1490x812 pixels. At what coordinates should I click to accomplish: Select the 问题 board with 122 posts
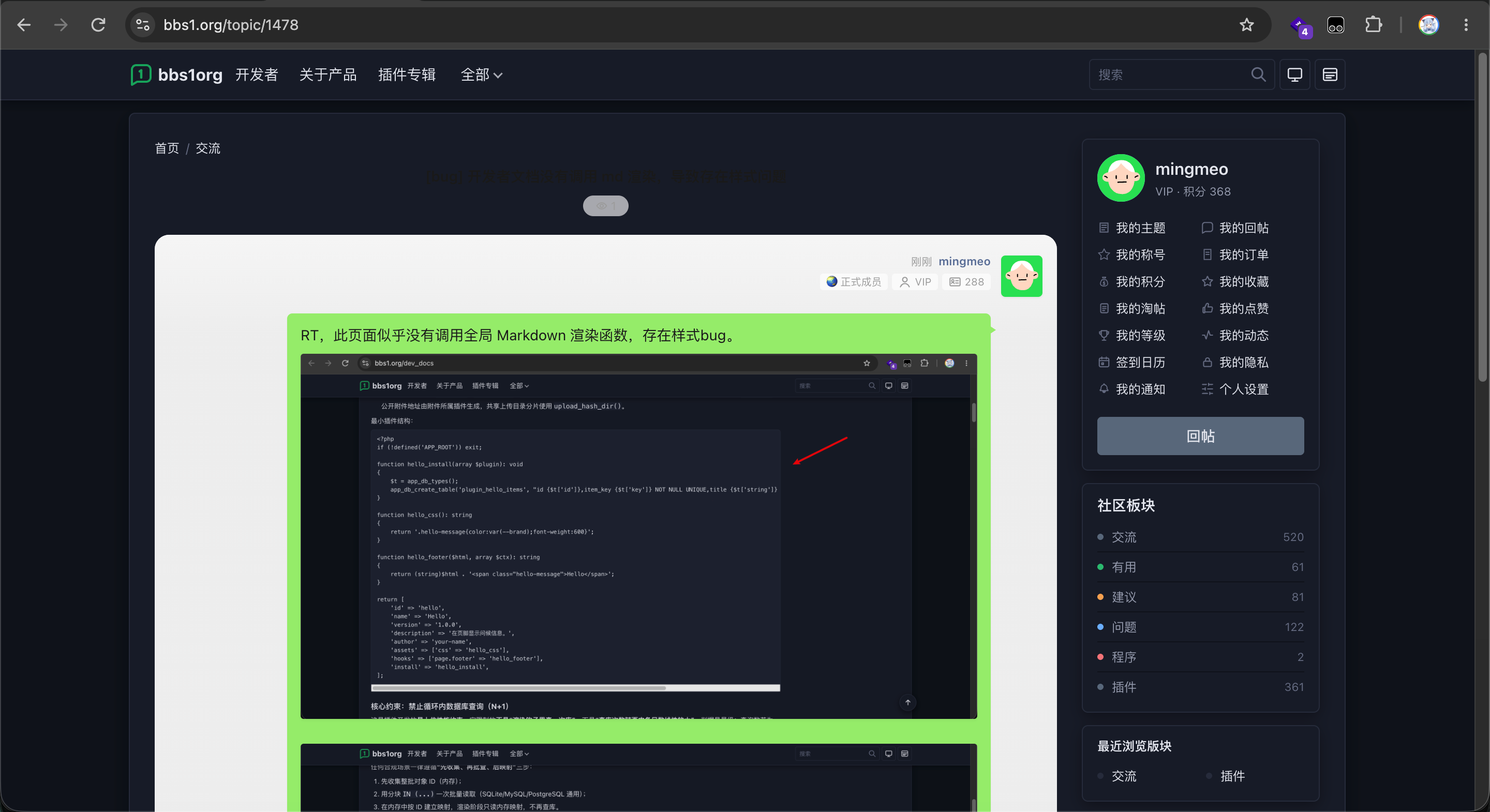(x=1200, y=627)
